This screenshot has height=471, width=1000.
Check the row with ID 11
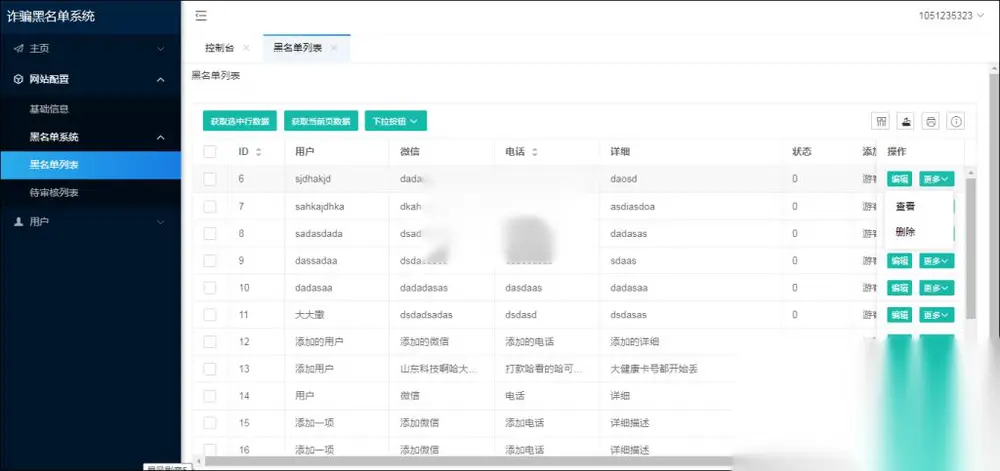click(x=210, y=315)
